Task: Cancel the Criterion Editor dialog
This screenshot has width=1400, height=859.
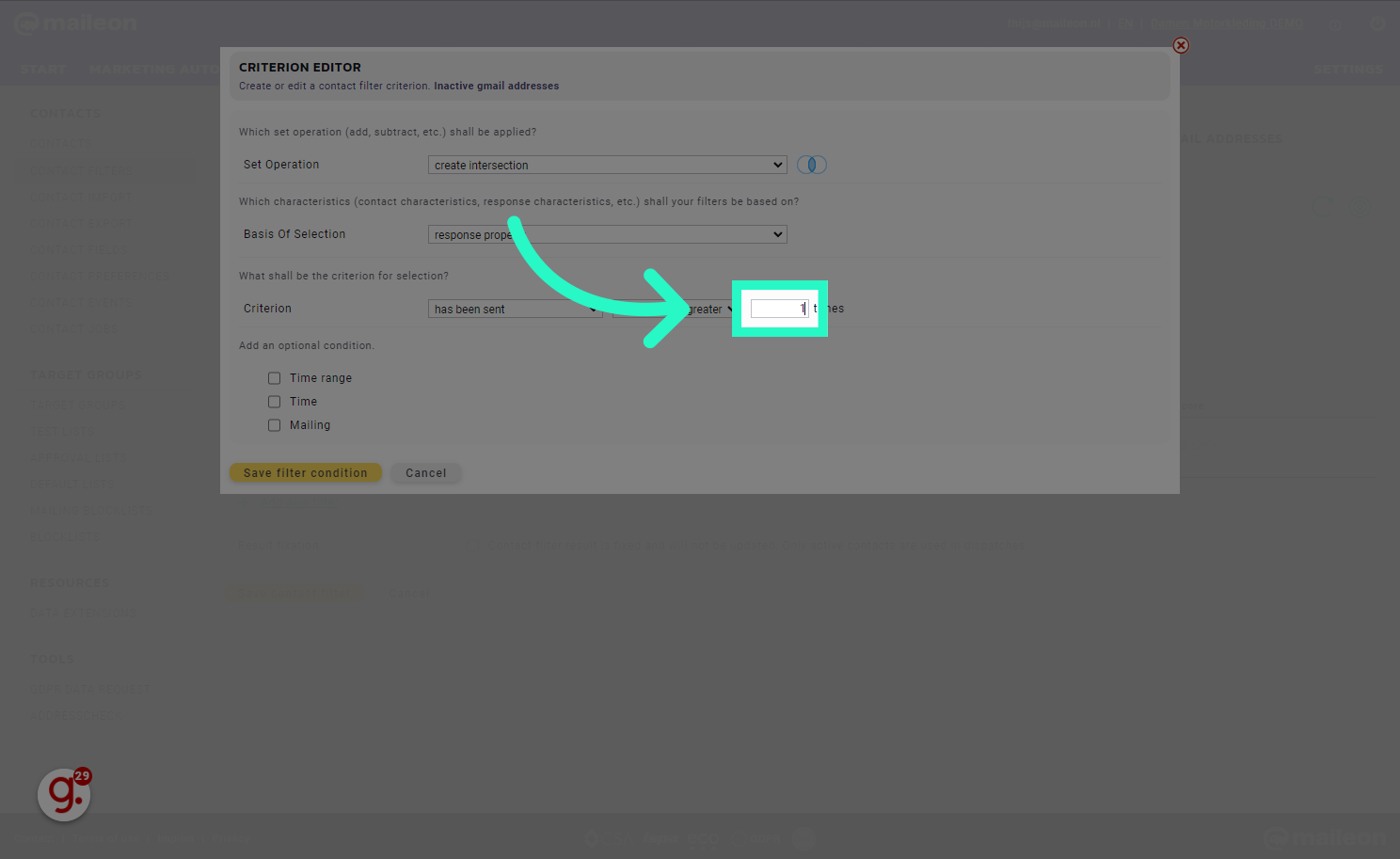Action: coord(426,472)
